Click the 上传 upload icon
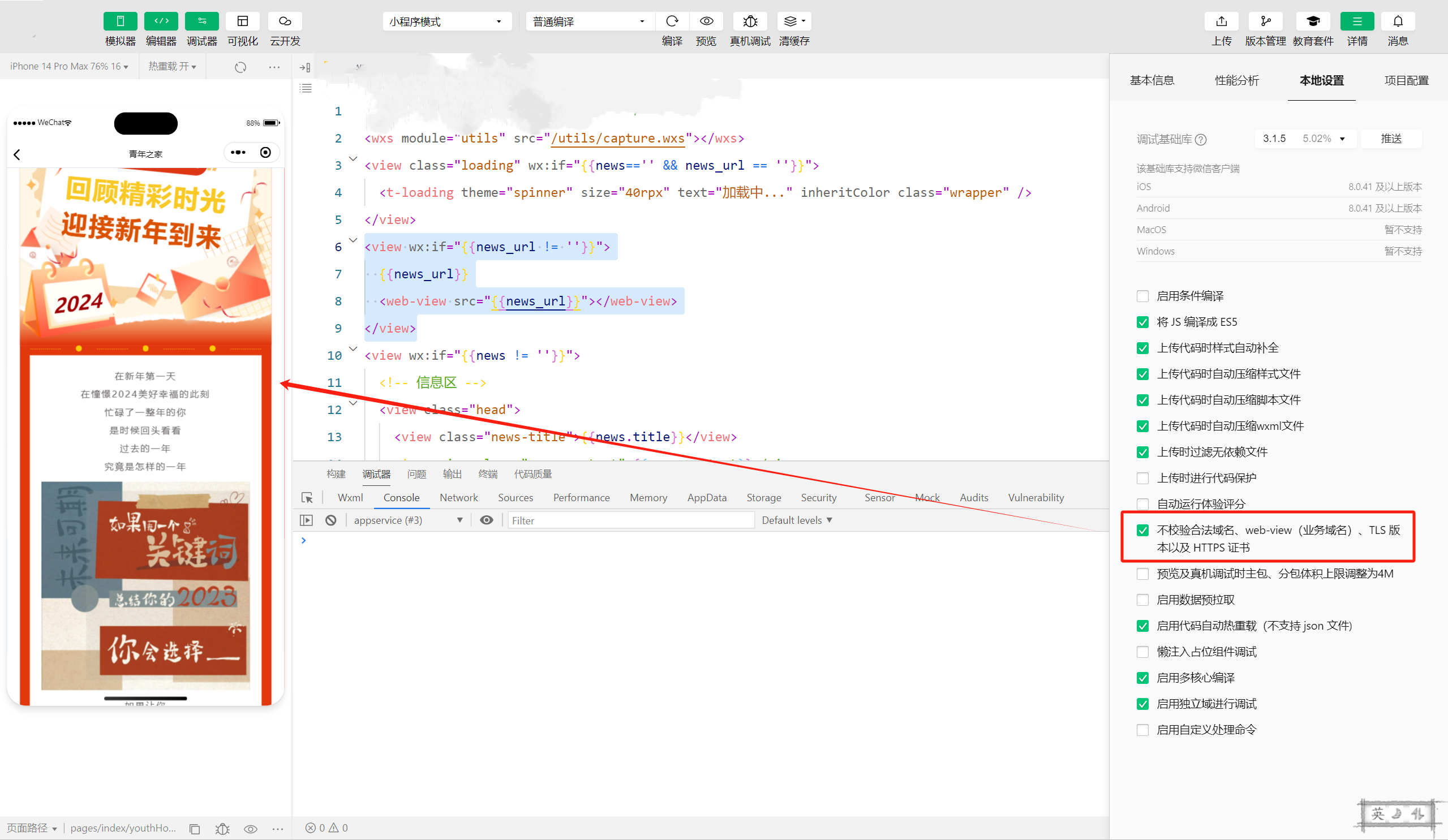Screen dimensions: 1448x840 tap(1221, 21)
